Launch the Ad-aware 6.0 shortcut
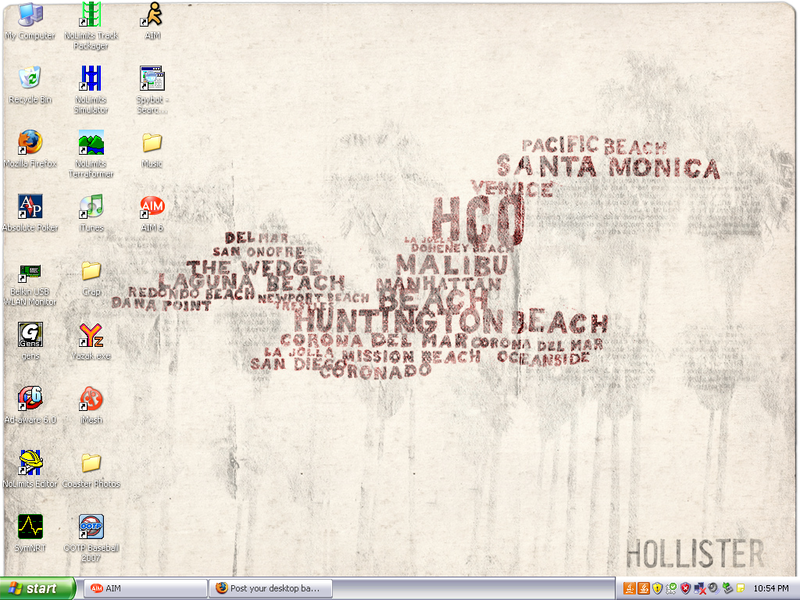Image resolution: width=800 pixels, height=600 pixels. pyautogui.click(x=30, y=406)
